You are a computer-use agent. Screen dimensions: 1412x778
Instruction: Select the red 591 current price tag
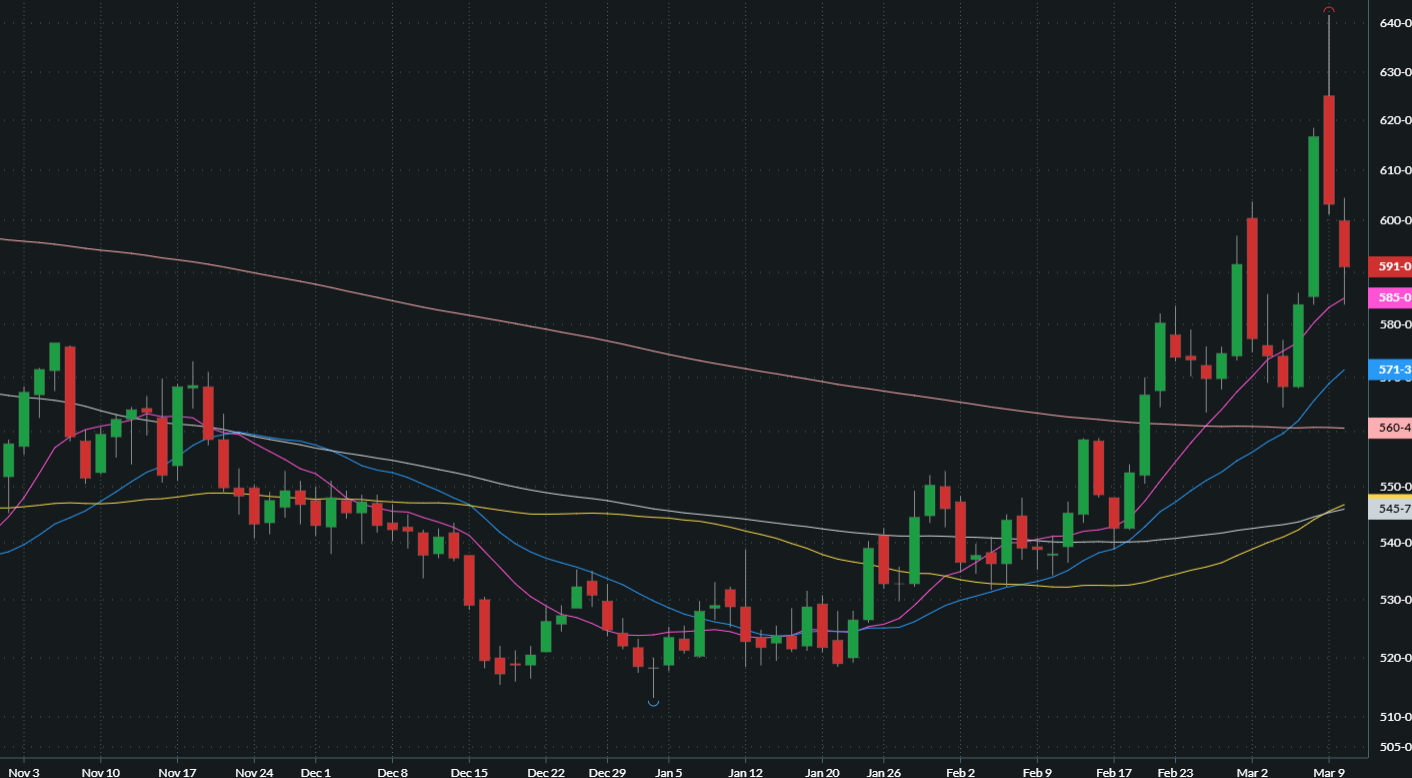(x=1394, y=266)
